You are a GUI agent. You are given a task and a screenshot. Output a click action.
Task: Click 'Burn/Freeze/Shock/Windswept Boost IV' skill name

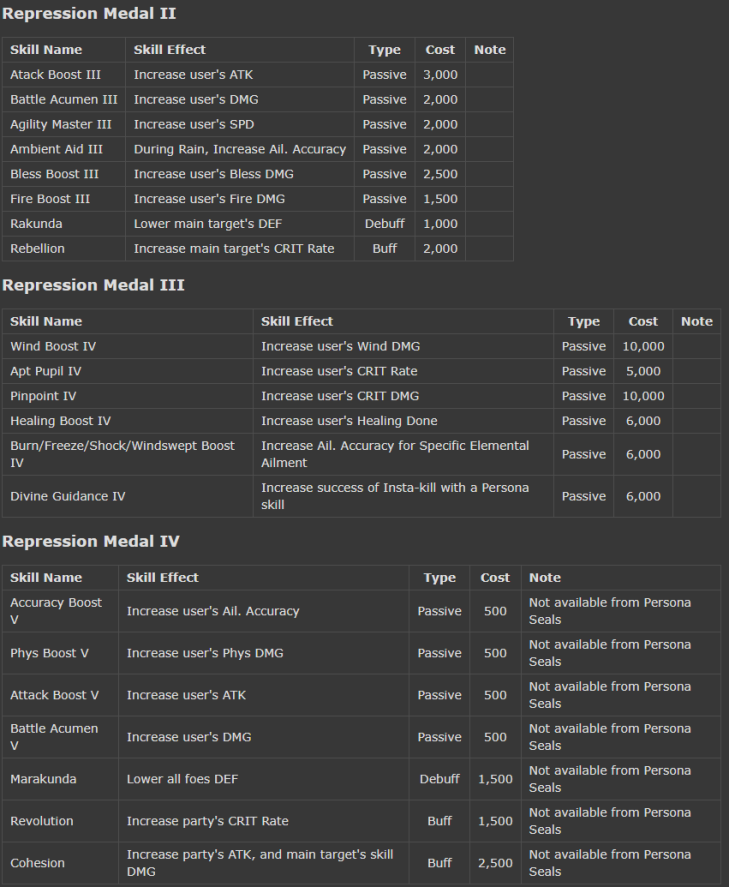pos(122,454)
